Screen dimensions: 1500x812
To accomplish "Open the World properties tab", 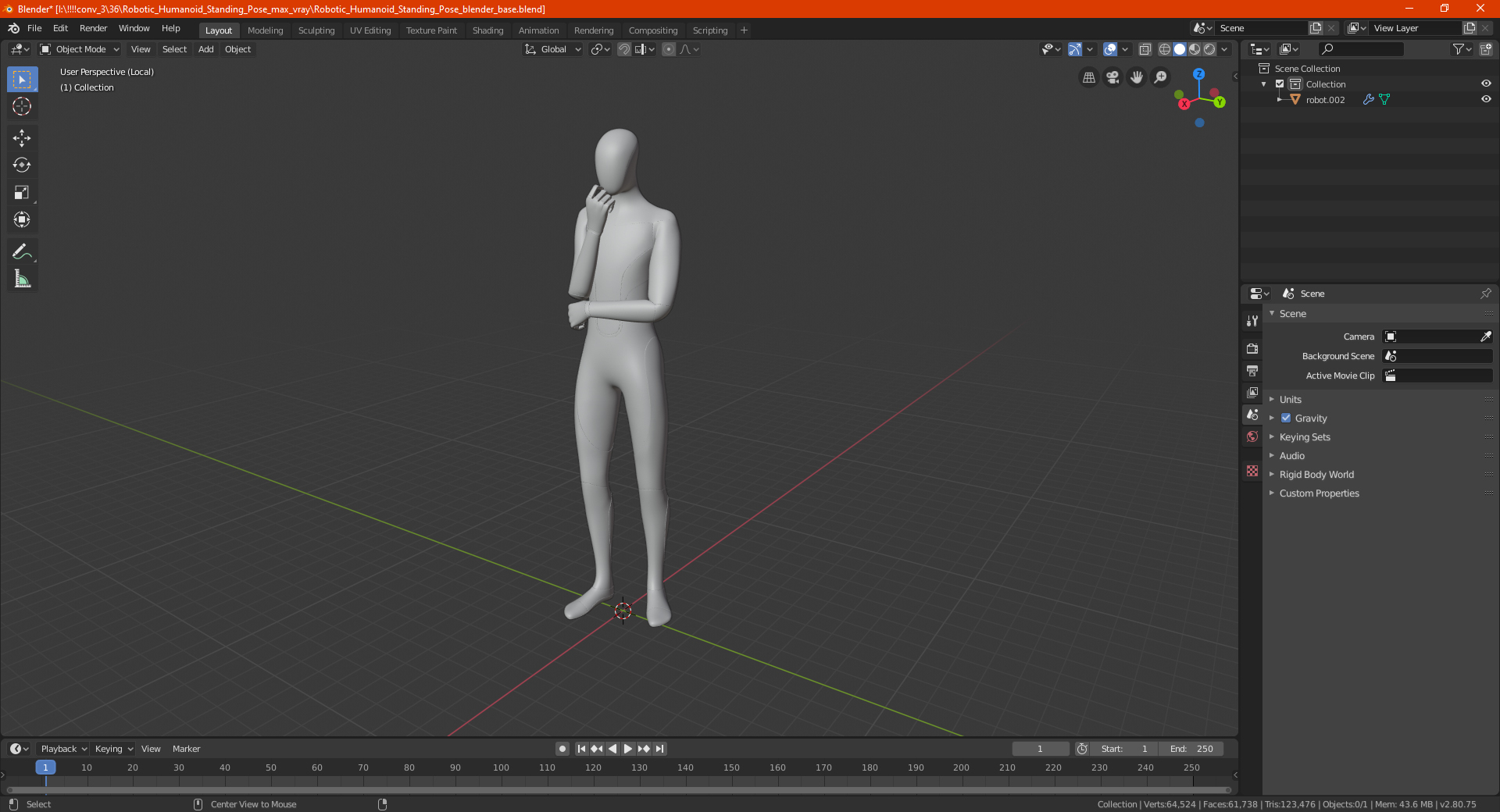I will click(1252, 436).
